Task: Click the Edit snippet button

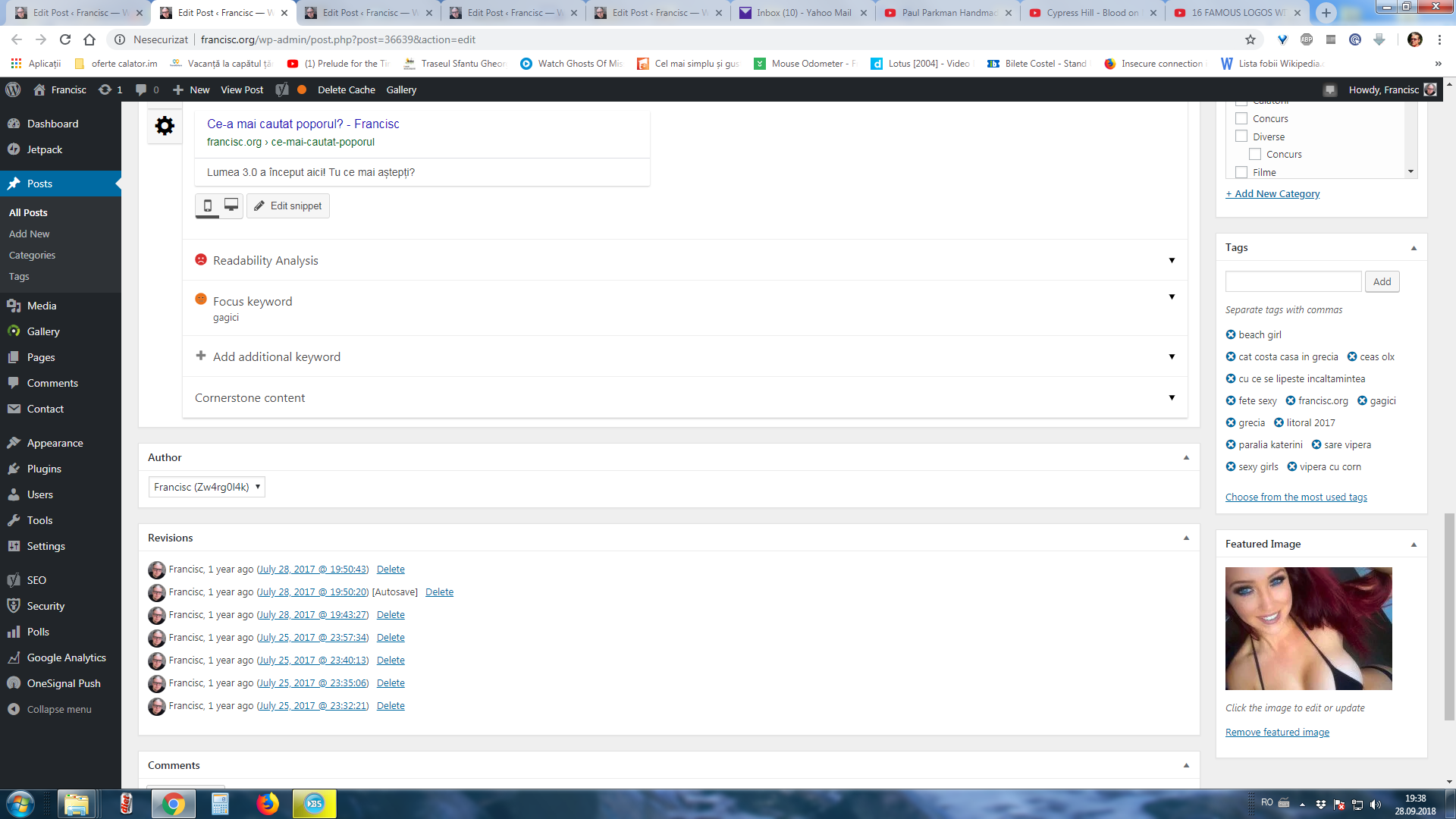Action: point(288,206)
